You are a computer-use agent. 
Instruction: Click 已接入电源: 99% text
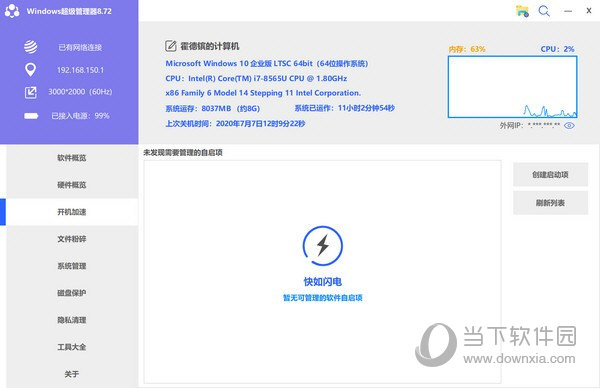click(x=80, y=116)
